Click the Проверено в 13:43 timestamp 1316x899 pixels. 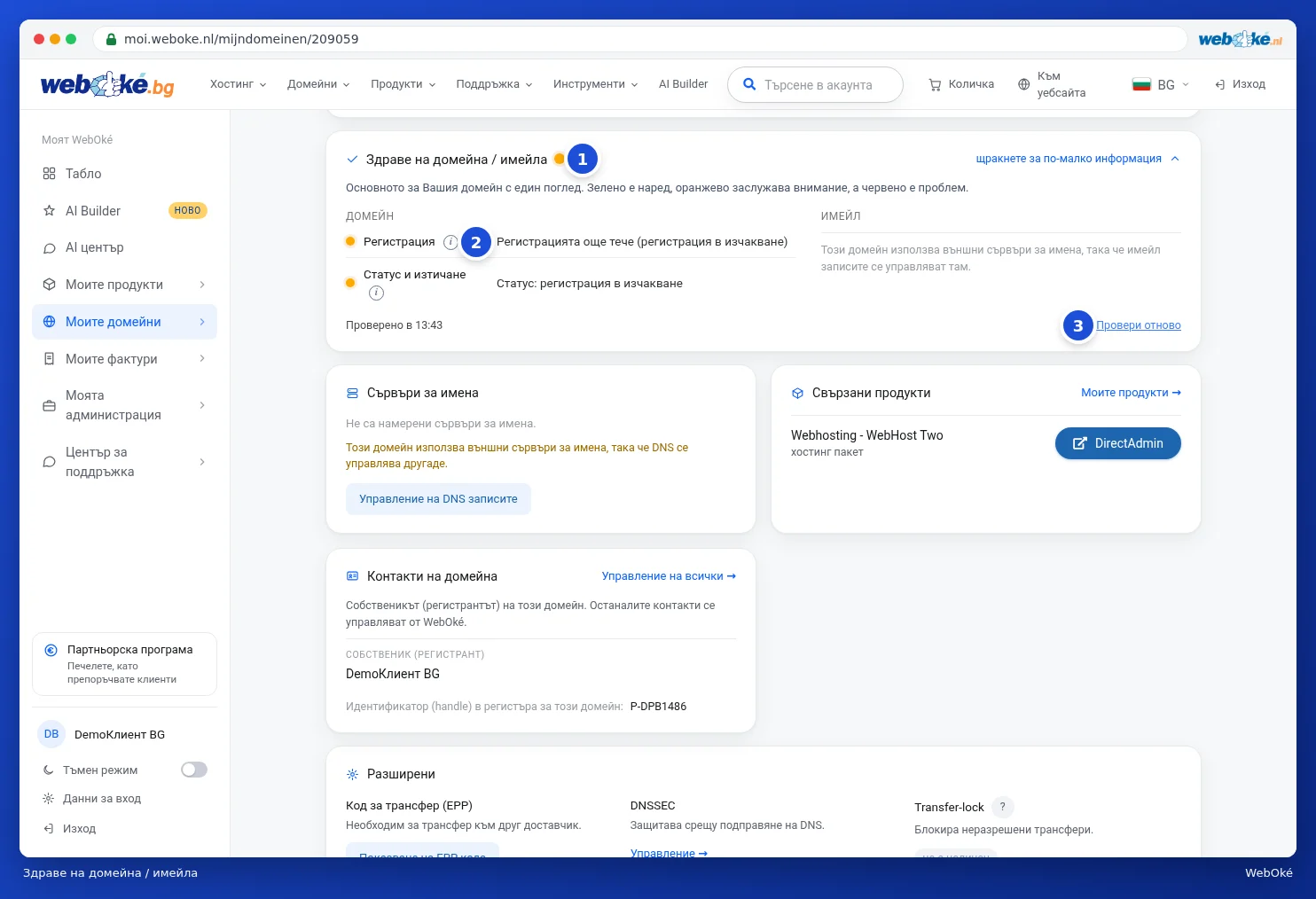pos(394,325)
